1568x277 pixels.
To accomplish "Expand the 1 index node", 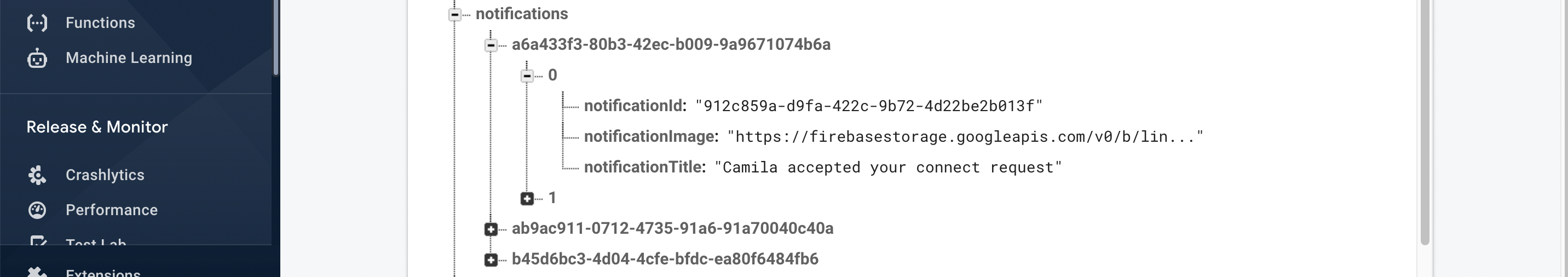I will click(527, 199).
